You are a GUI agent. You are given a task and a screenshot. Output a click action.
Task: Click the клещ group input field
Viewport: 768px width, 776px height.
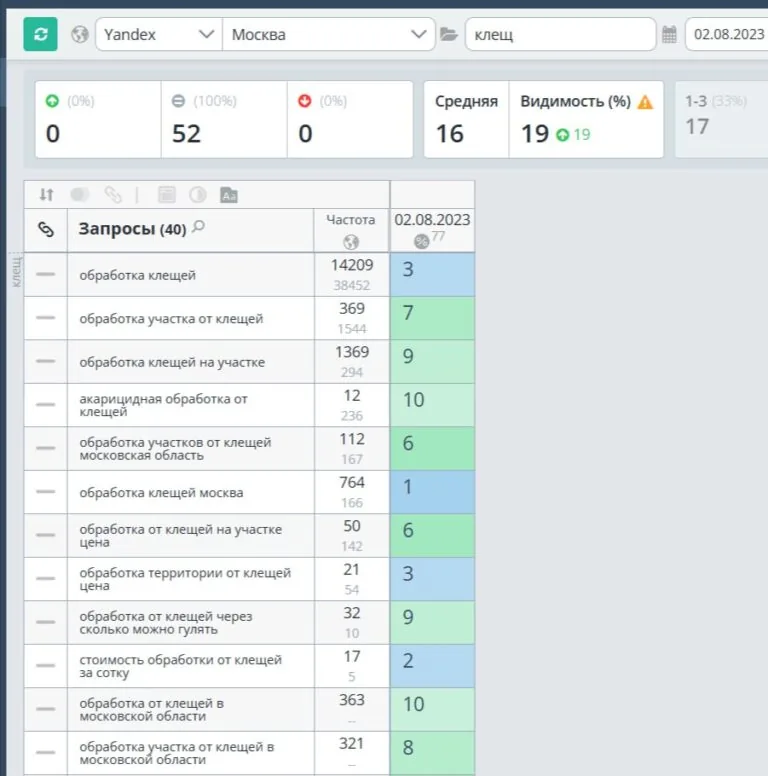pos(560,34)
